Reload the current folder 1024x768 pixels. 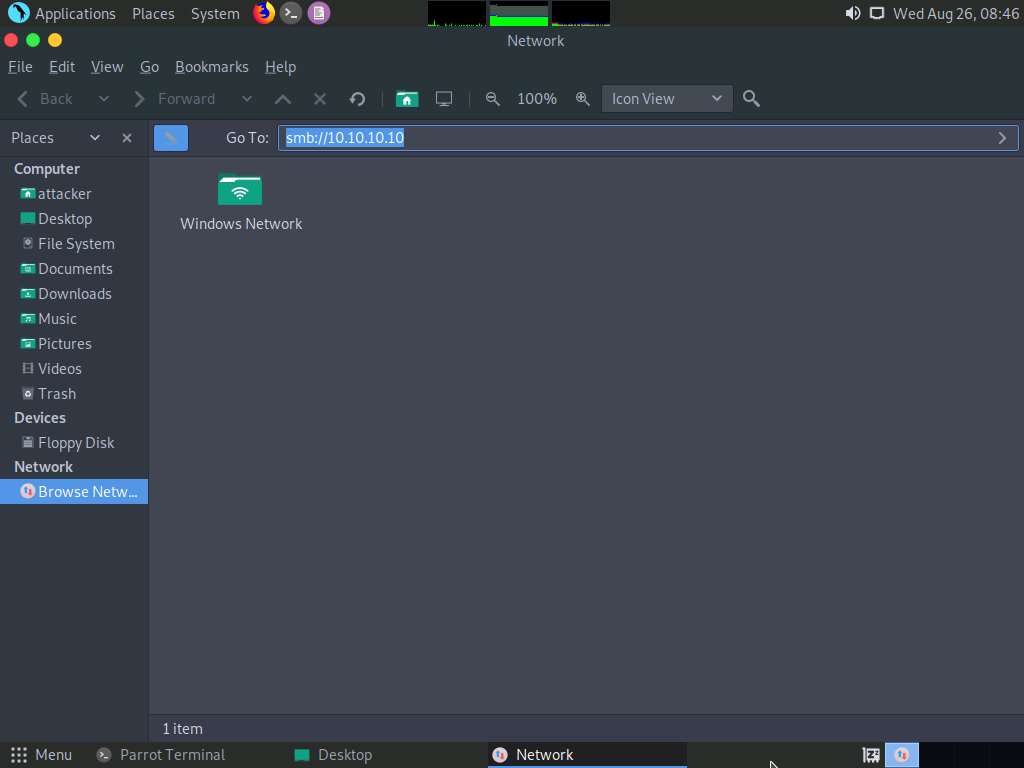click(x=357, y=98)
